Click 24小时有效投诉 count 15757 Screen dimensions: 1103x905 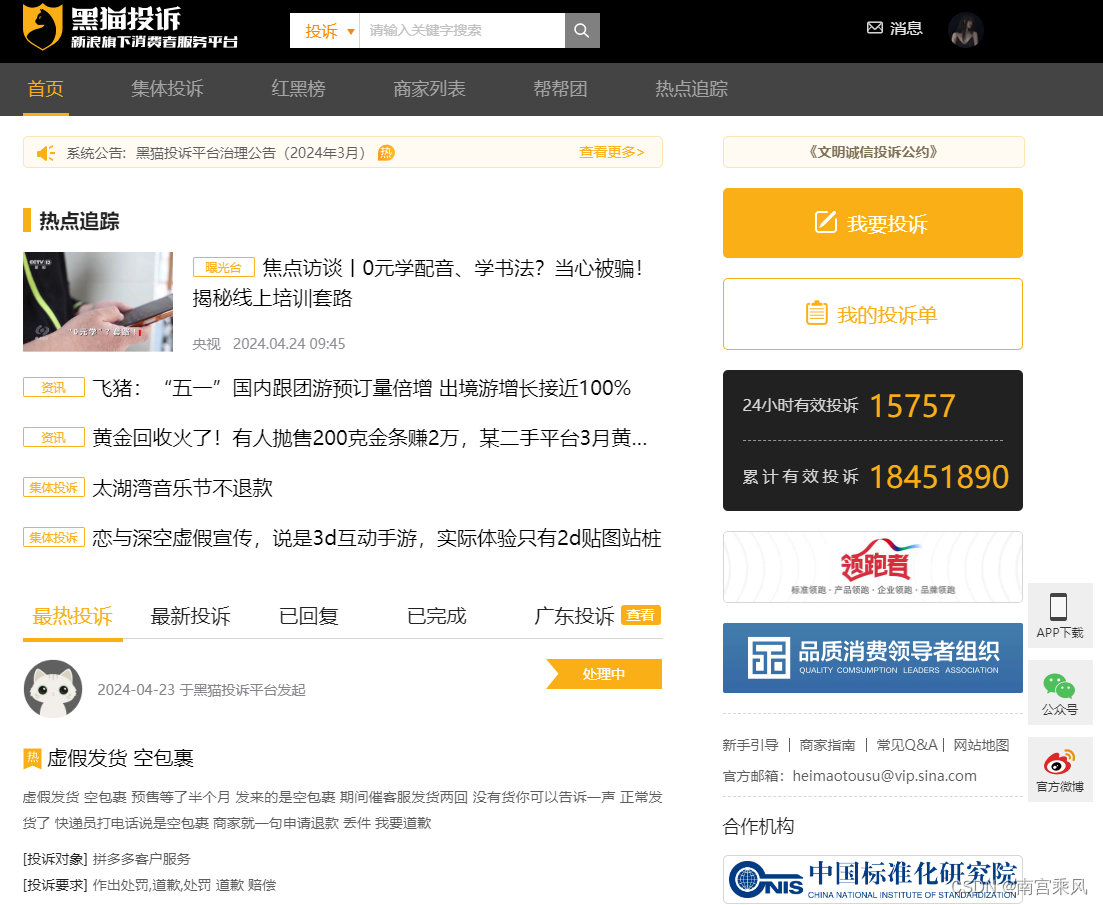(912, 406)
